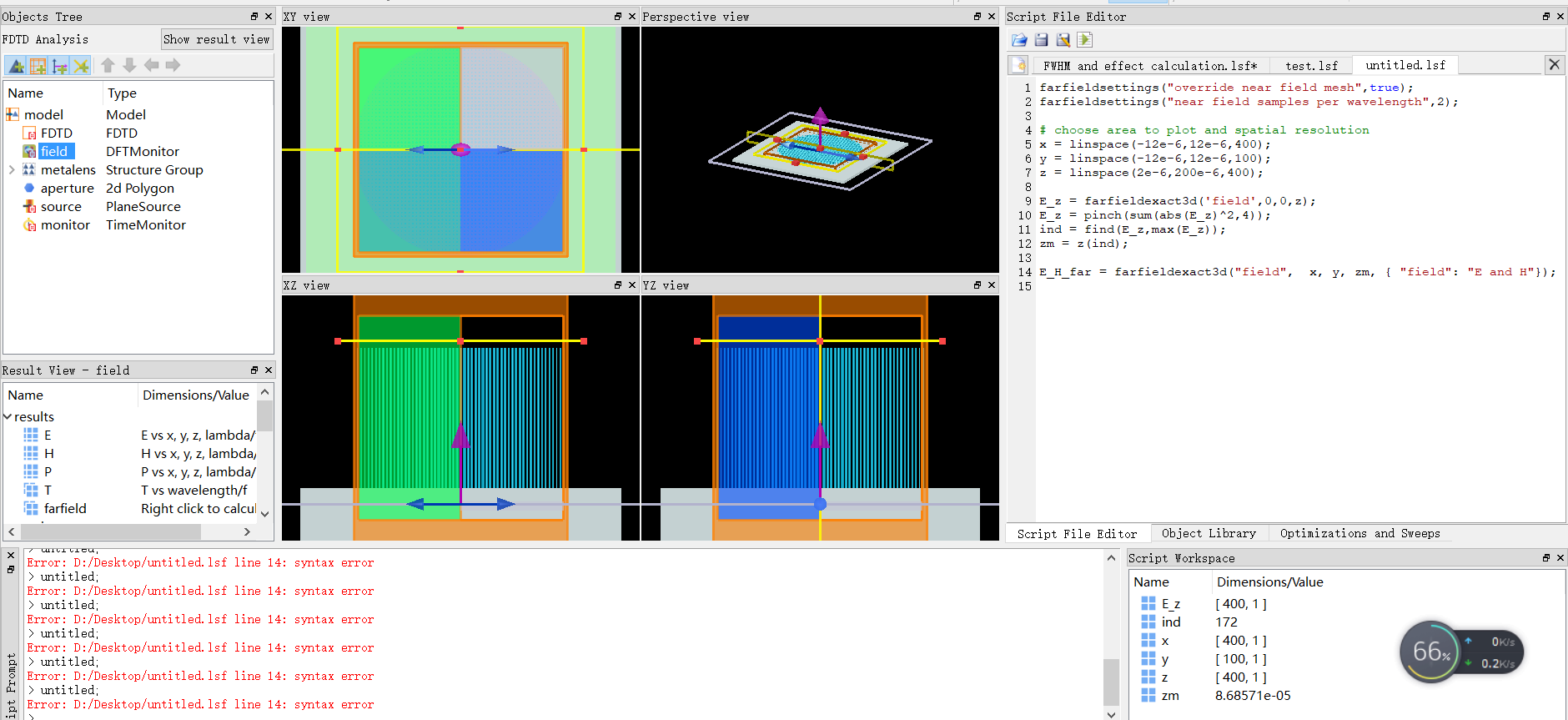Switch to the test.lsf tab
This screenshot has width=1568, height=720.
1311,66
